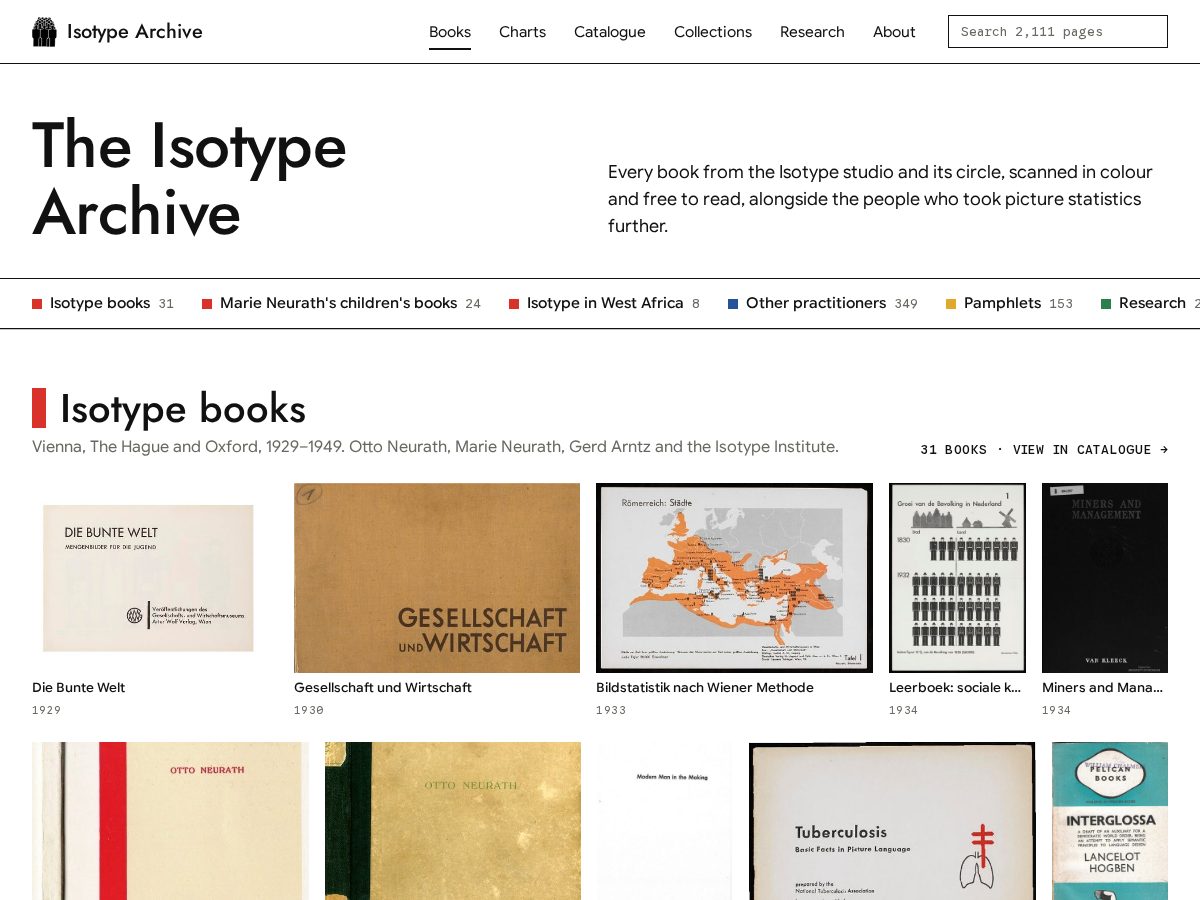Screen dimensions: 1200x900
Task: Open Die Bunte Welt cover thumbnail
Action: [149, 578]
